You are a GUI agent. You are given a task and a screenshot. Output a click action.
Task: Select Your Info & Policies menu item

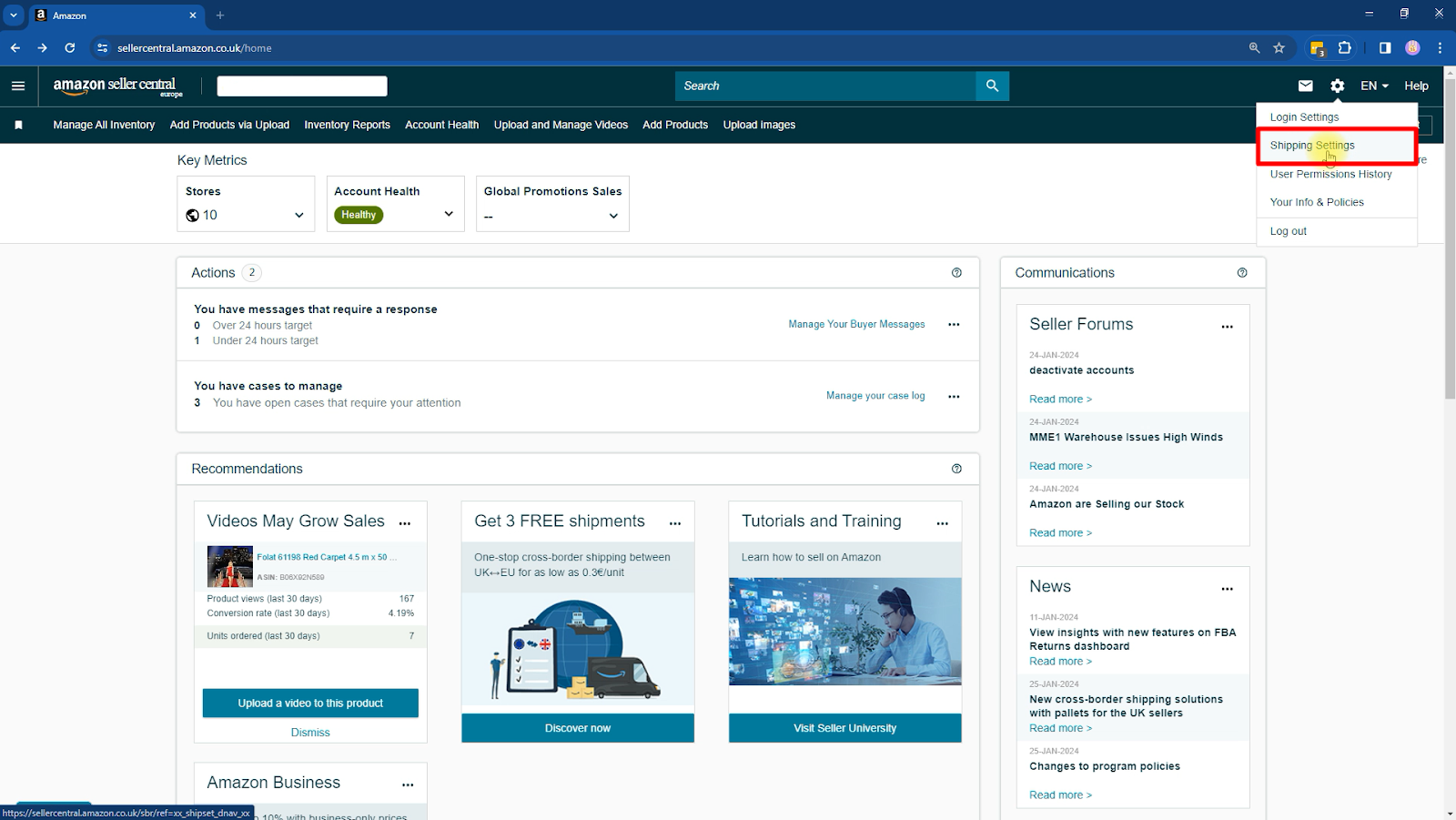tap(1317, 202)
